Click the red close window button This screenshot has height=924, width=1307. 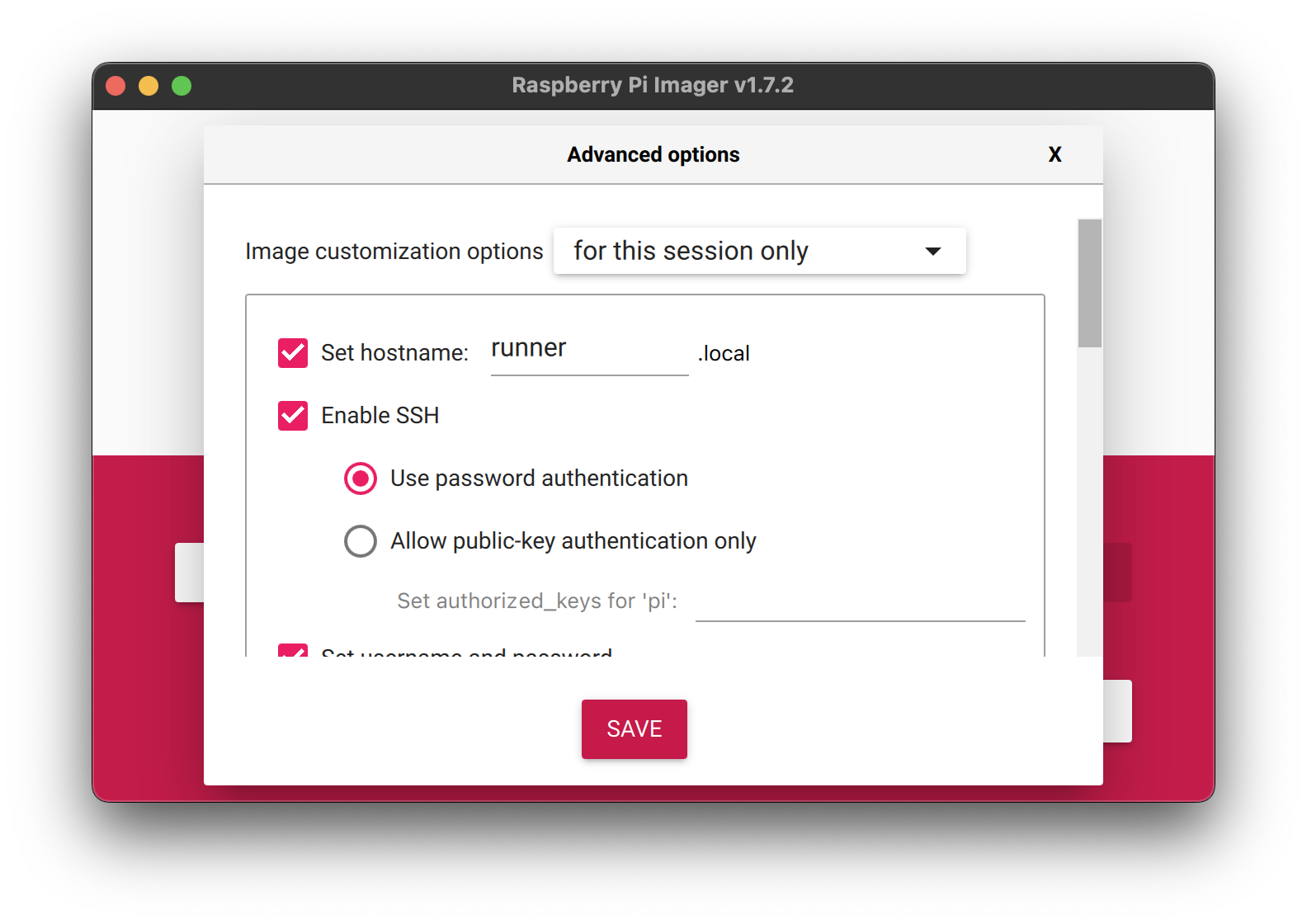[x=116, y=86]
